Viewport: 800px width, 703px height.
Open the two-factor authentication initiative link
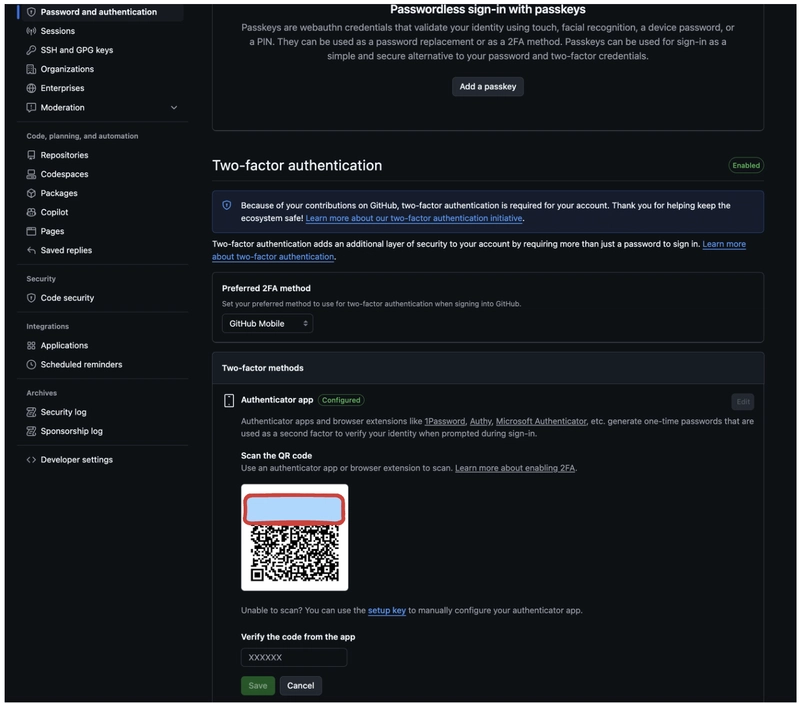pos(414,218)
